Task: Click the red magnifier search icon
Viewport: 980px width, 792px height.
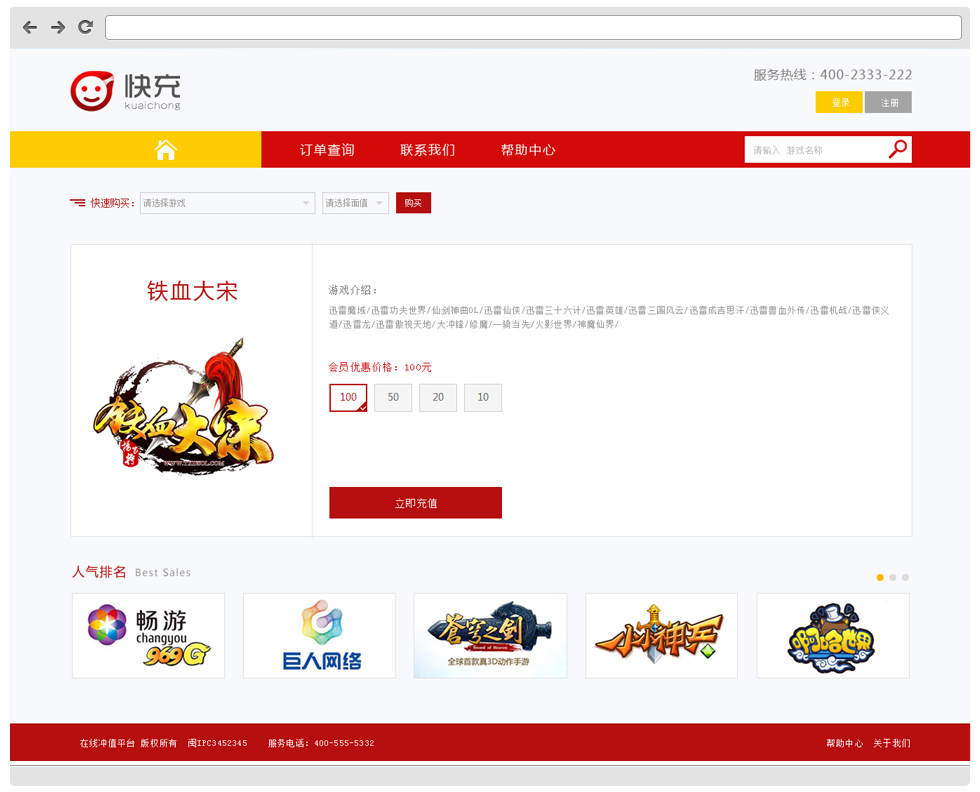Action: [898, 149]
